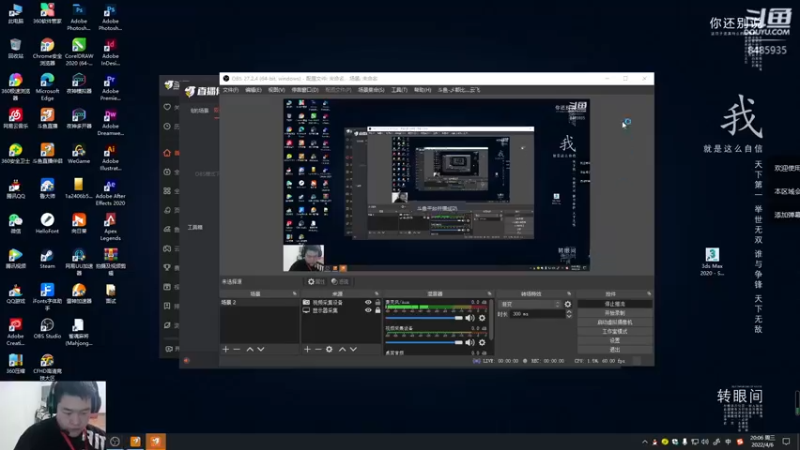Open the notification center in the system tray
Viewport: 800px width, 450px height.
point(786,441)
